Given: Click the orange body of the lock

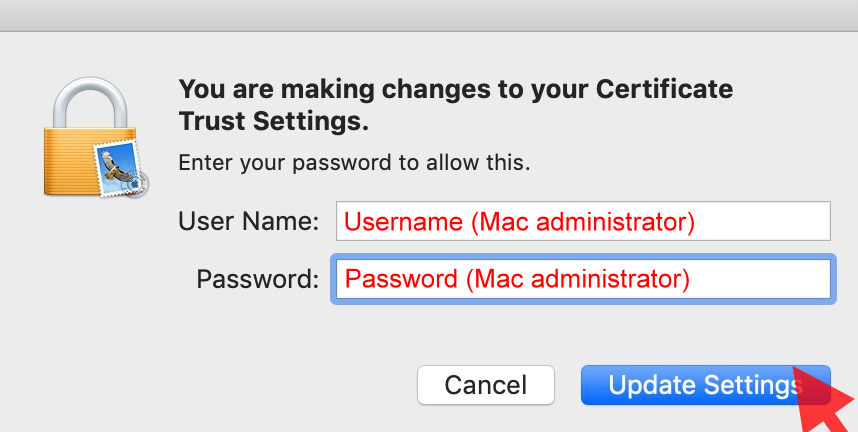Looking at the screenshot, I should click(68, 162).
